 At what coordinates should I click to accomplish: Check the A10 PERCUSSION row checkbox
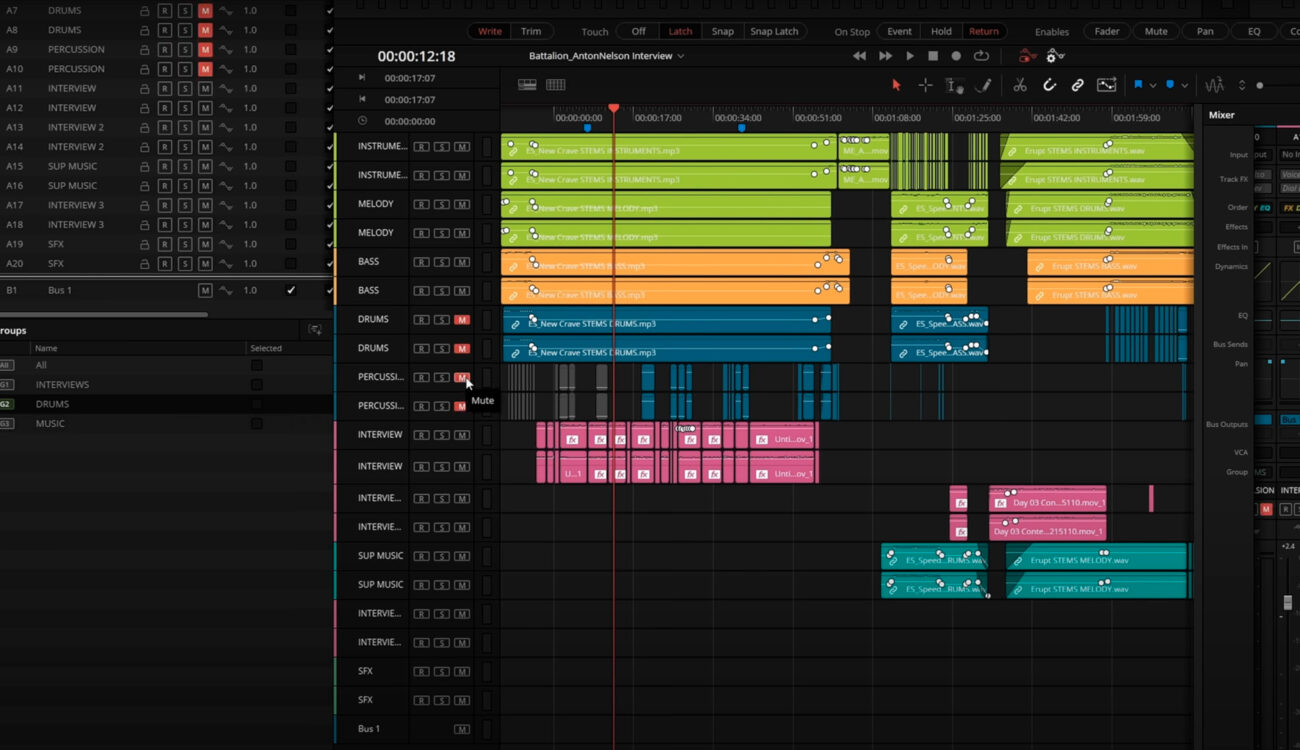pyautogui.click(x=291, y=69)
